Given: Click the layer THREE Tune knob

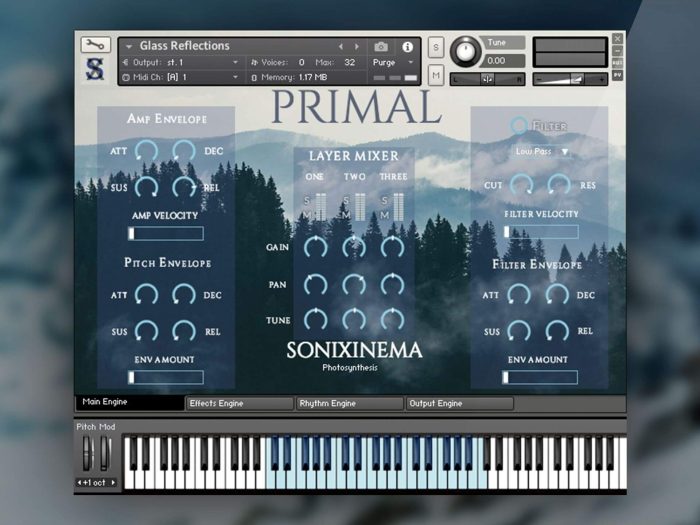Looking at the screenshot, I should pyautogui.click(x=392, y=319).
